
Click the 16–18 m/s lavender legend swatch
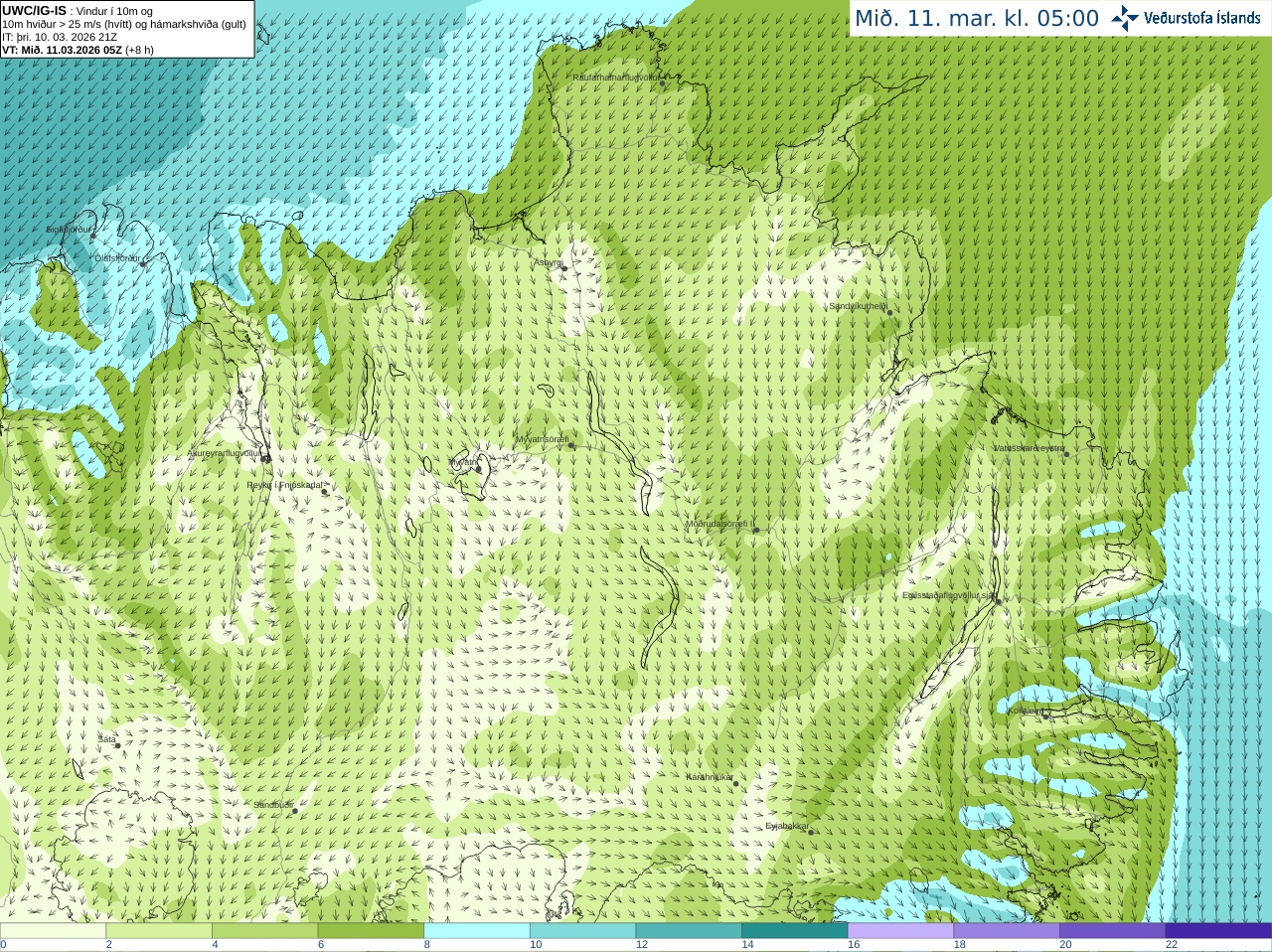pyautogui.click(x=900, y=931)
